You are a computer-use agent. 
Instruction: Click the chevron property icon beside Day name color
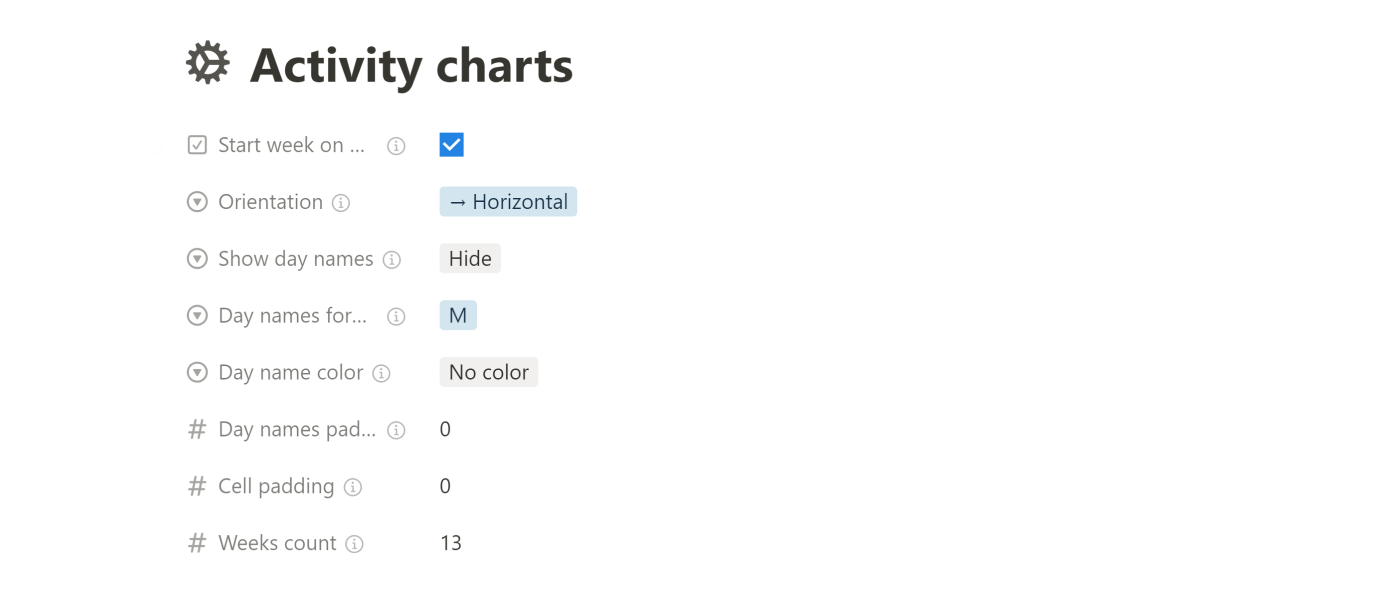(x=197, y=371)
